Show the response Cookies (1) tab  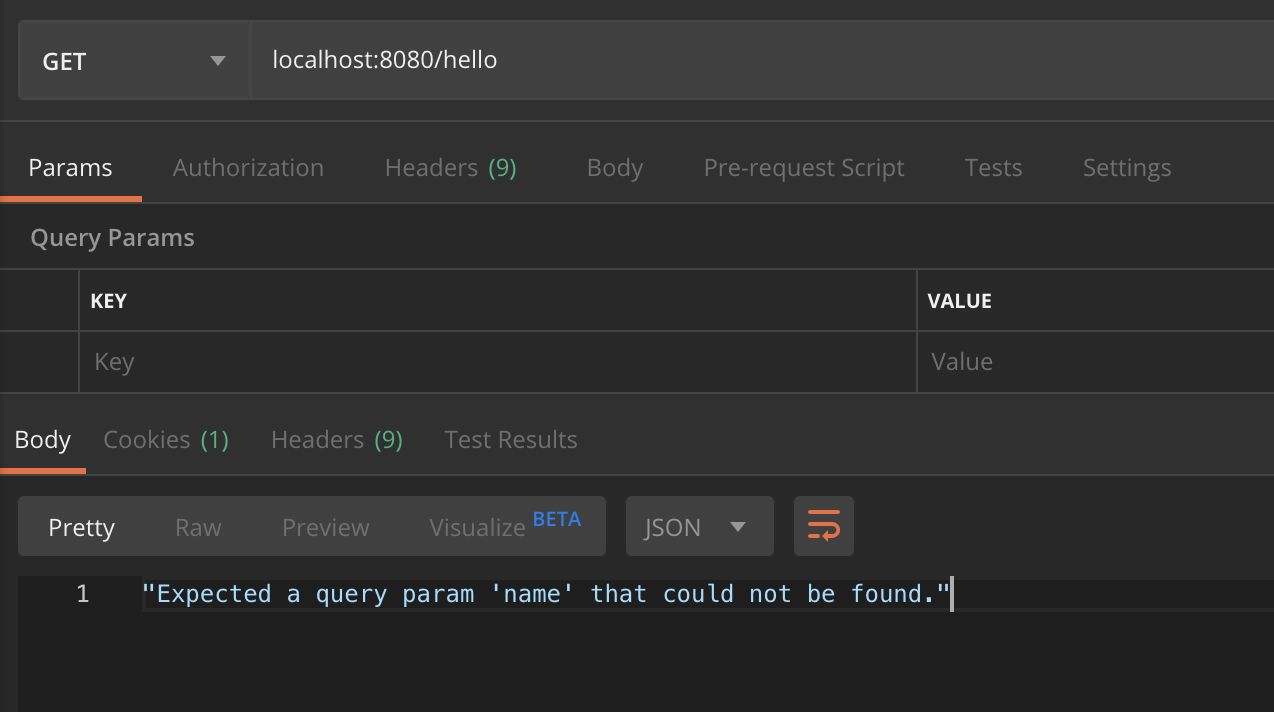(166, 440)
